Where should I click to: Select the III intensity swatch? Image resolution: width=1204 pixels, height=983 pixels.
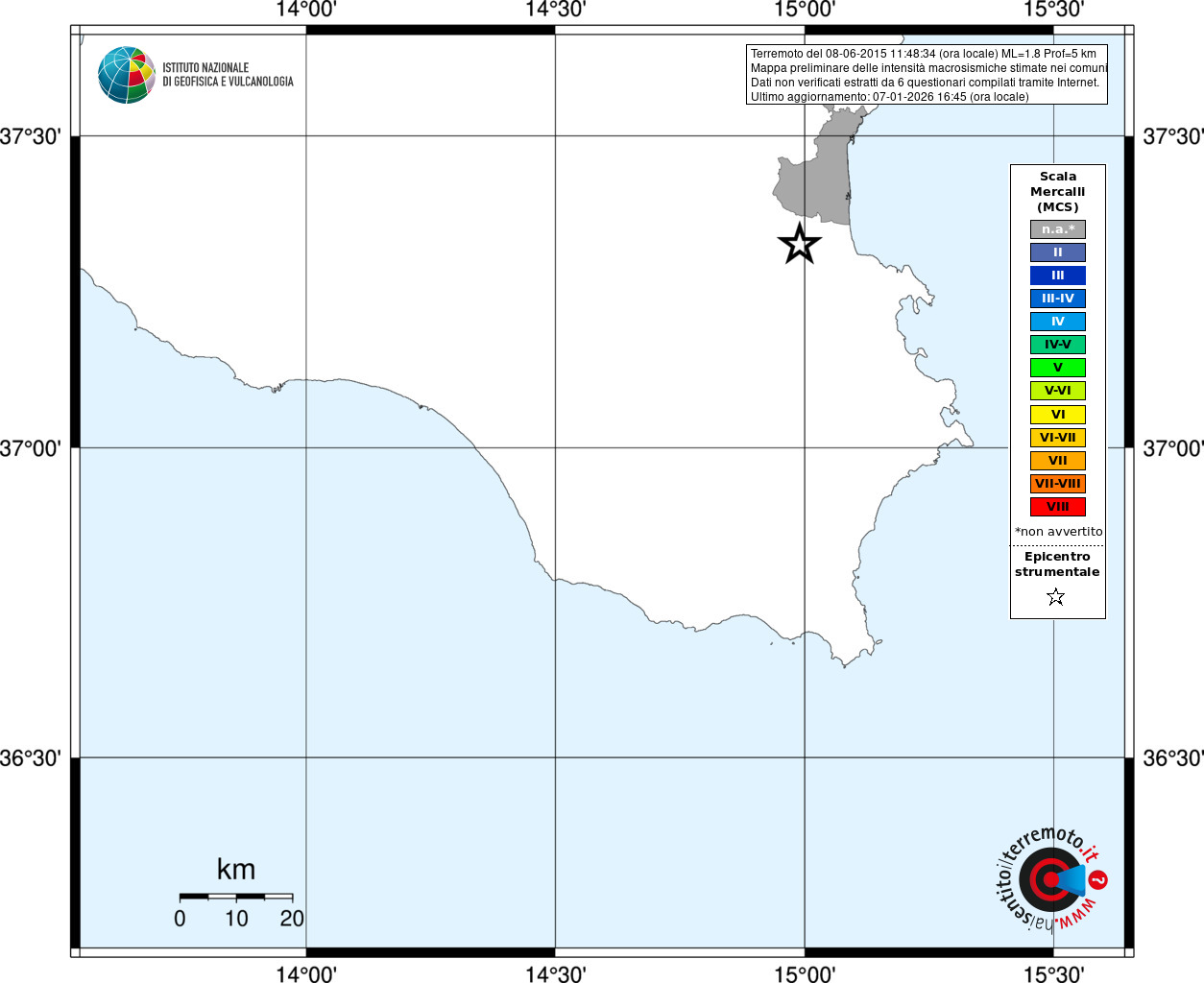(x=1058, y=276)
